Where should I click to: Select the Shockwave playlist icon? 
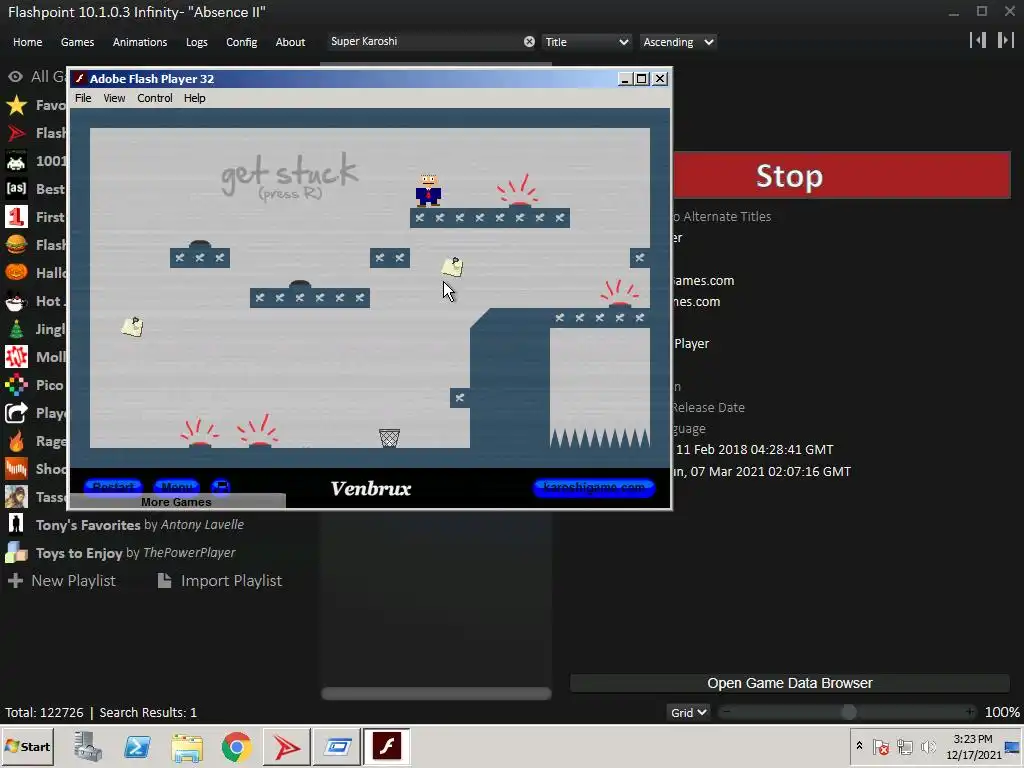coord(16,469)
